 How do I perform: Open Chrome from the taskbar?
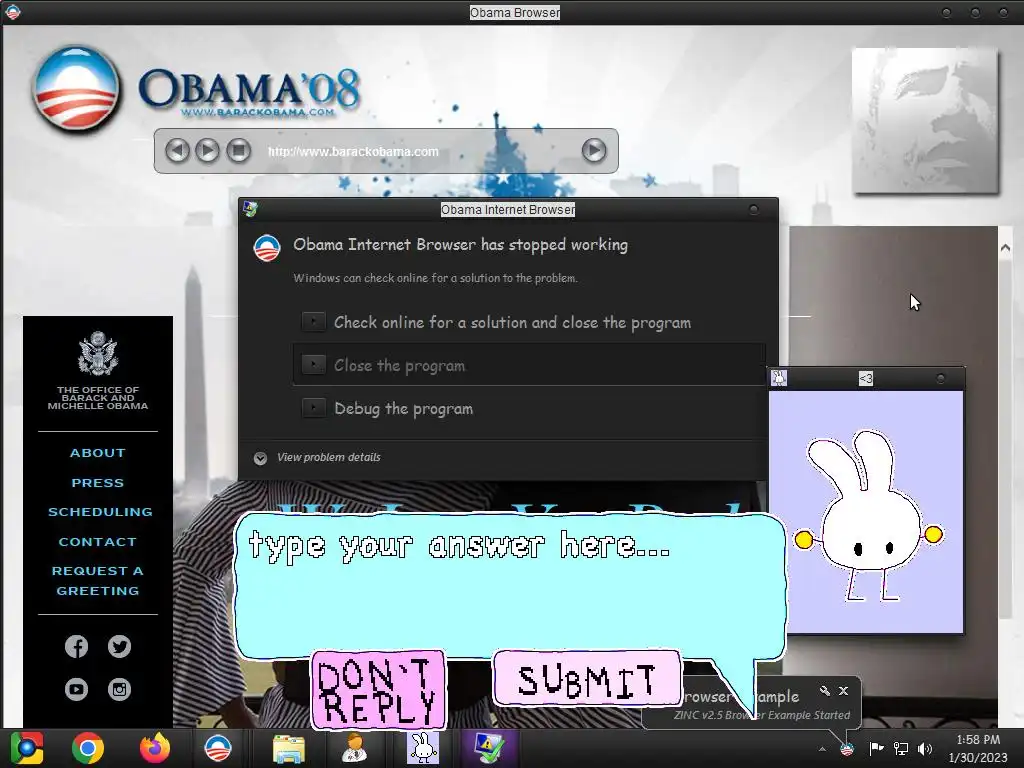88,748
